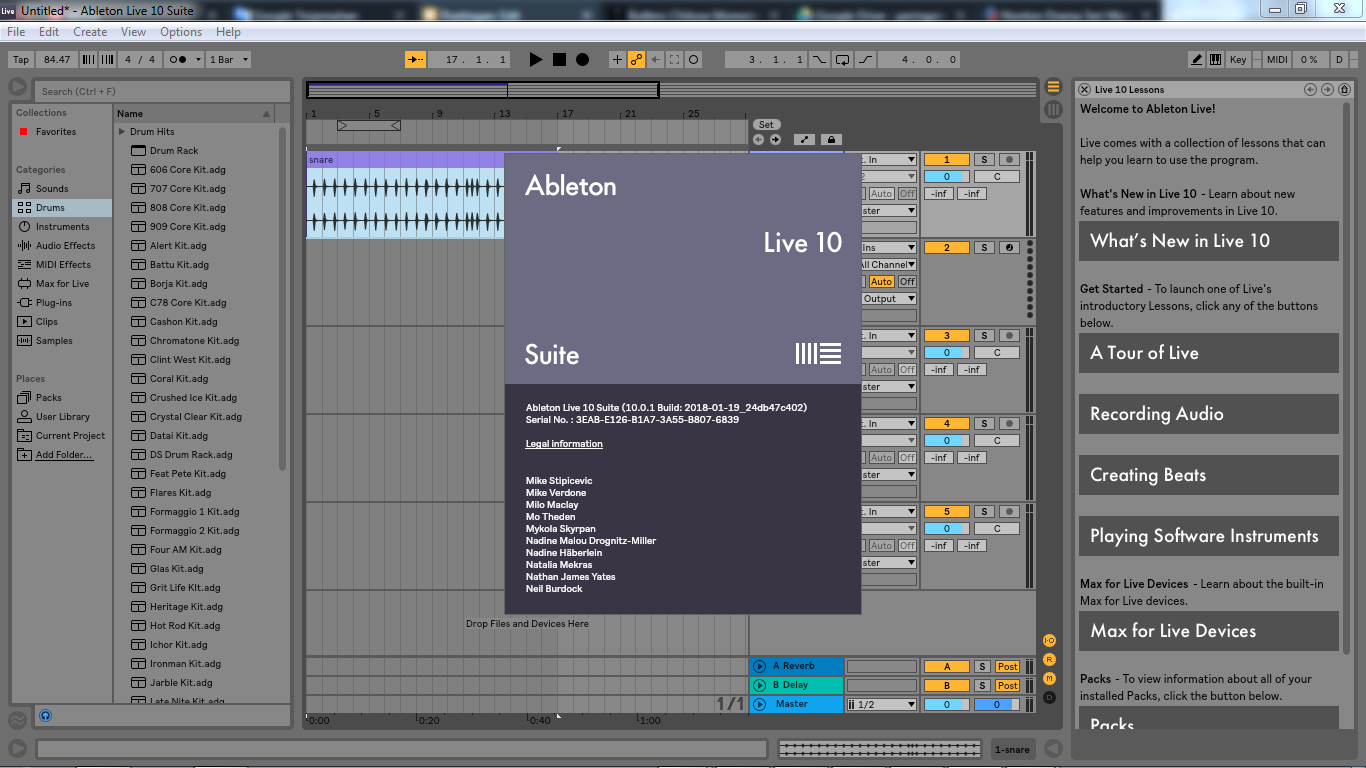This screenshot has width=1366, height=768.
Task: Open the quantization menu showing 1 Bar
Action: click(x=228, y=60)
